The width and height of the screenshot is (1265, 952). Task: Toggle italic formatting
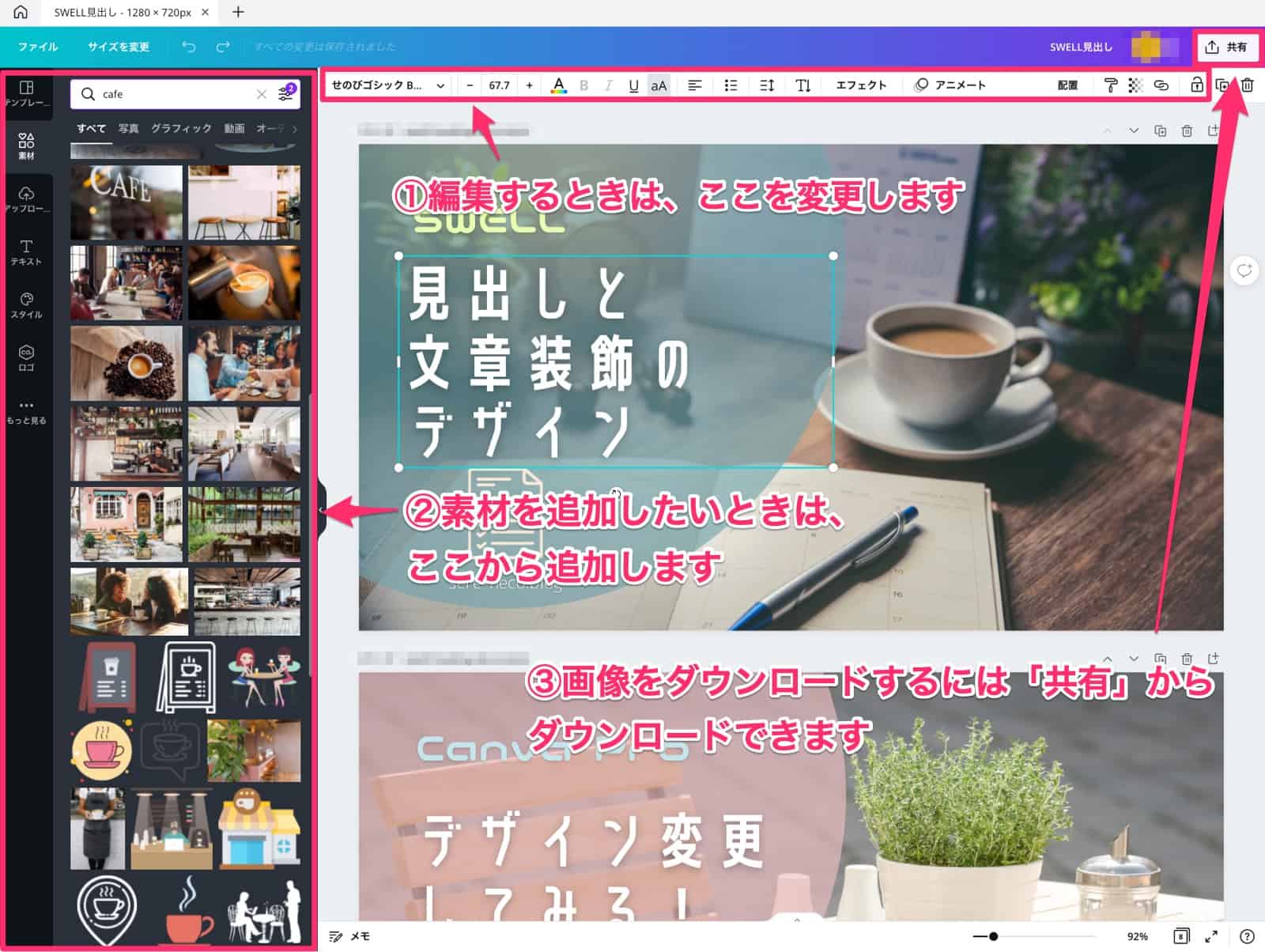pos(608,85)
